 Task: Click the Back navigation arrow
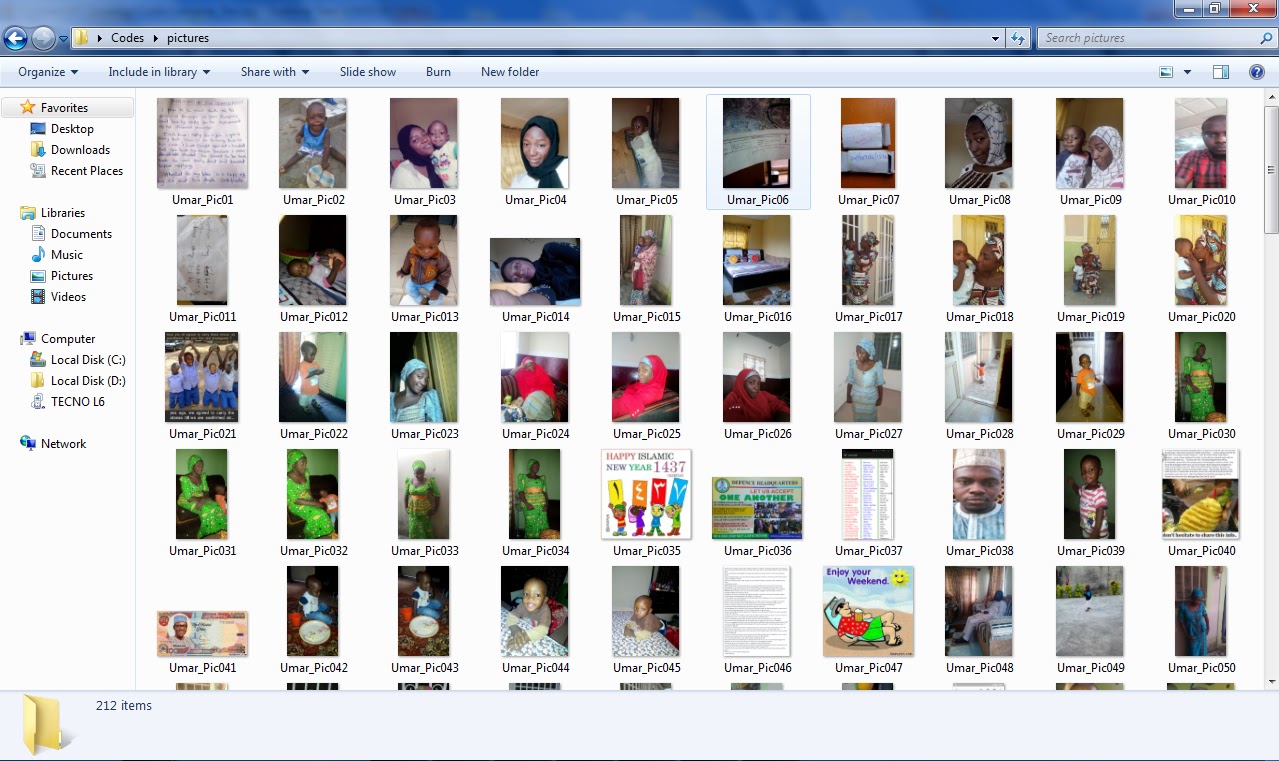16,38
